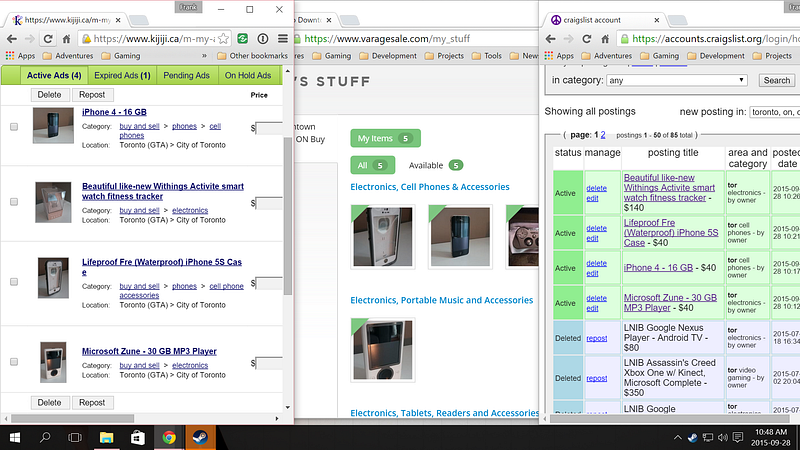
Task: Filter VarageSale items by Available
Action: point(435,165)
